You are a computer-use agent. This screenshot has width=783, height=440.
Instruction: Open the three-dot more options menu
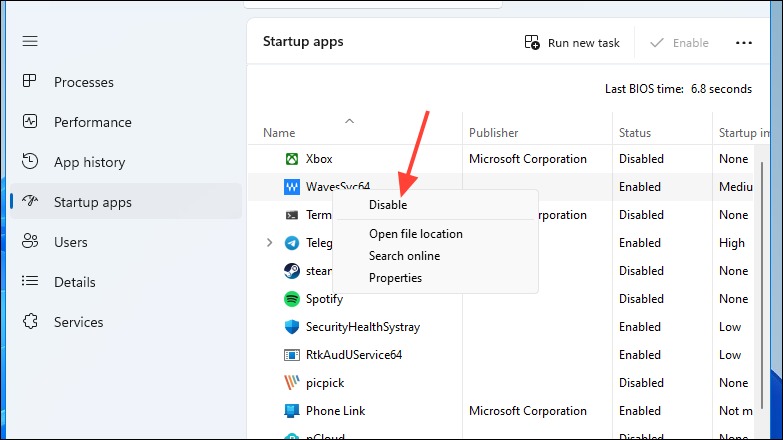744,43
